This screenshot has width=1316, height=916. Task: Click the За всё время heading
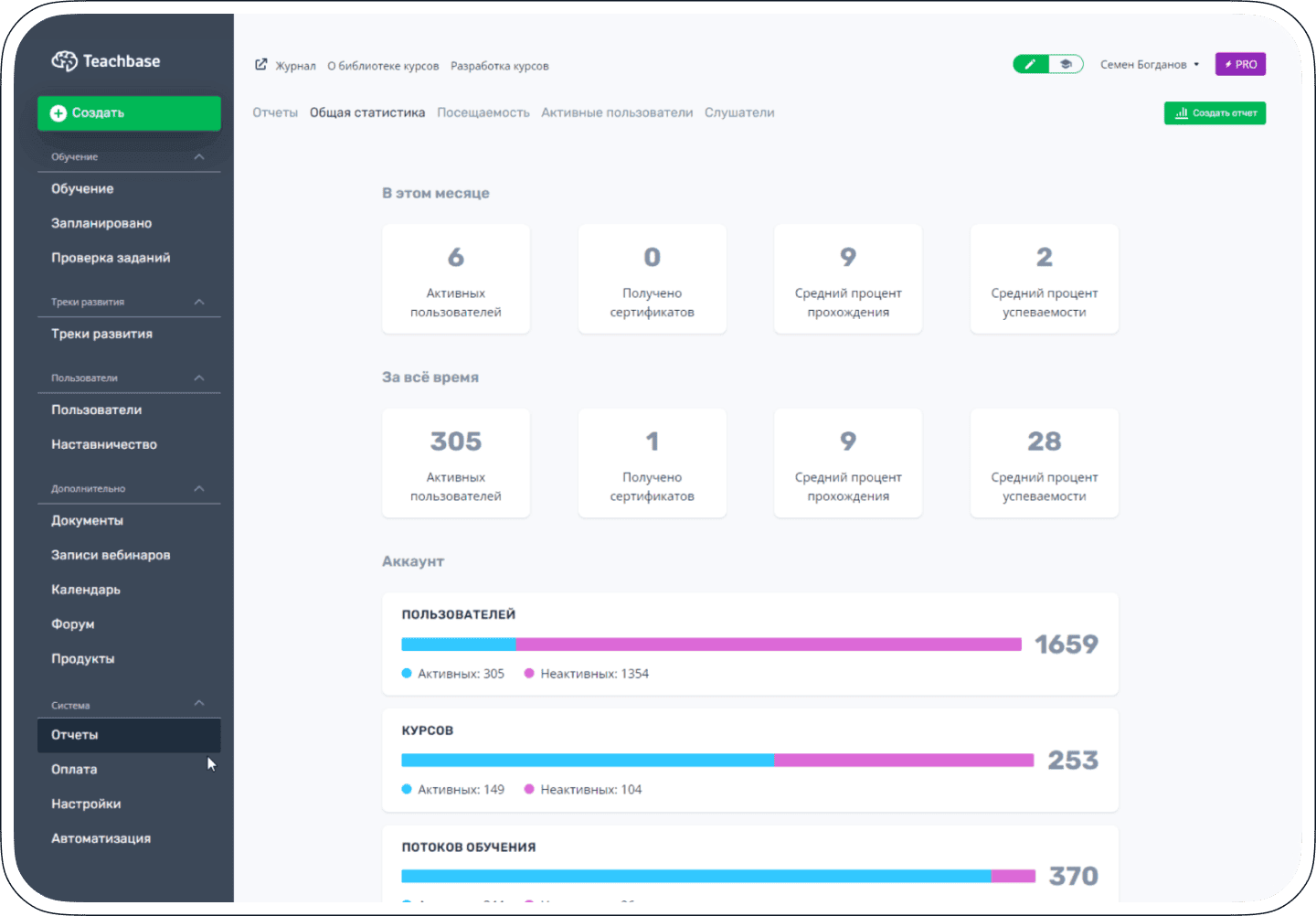pos(430,378)
